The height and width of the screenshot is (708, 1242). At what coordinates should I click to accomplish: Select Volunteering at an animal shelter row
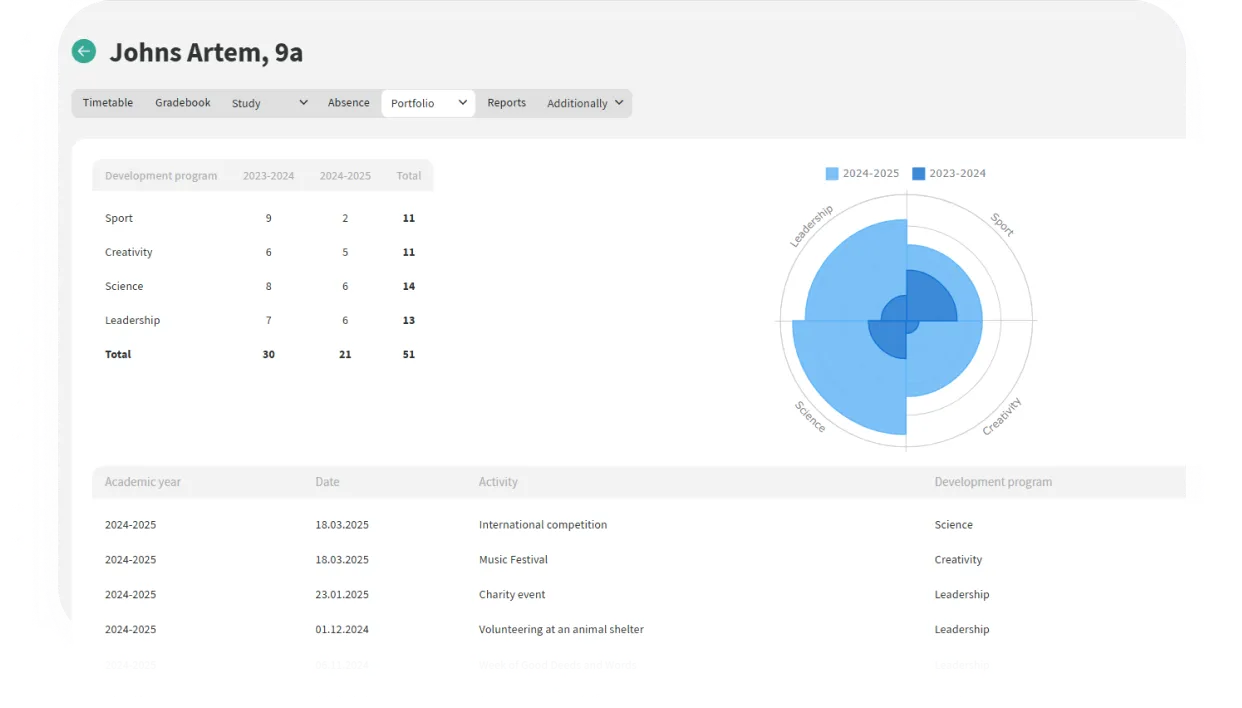coord(561,630)
